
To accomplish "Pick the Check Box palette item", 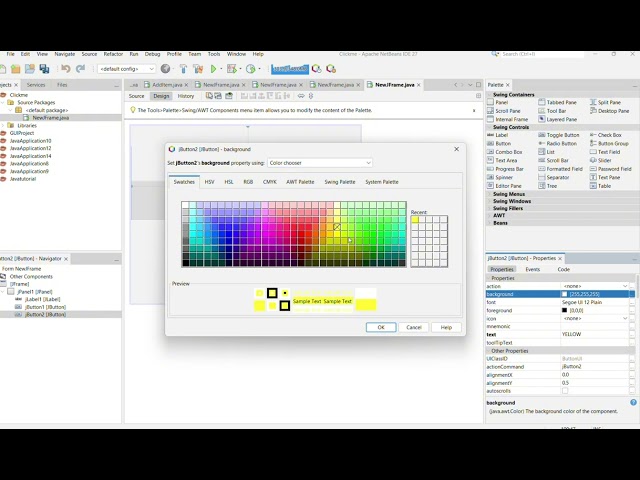I will point(606,135).
